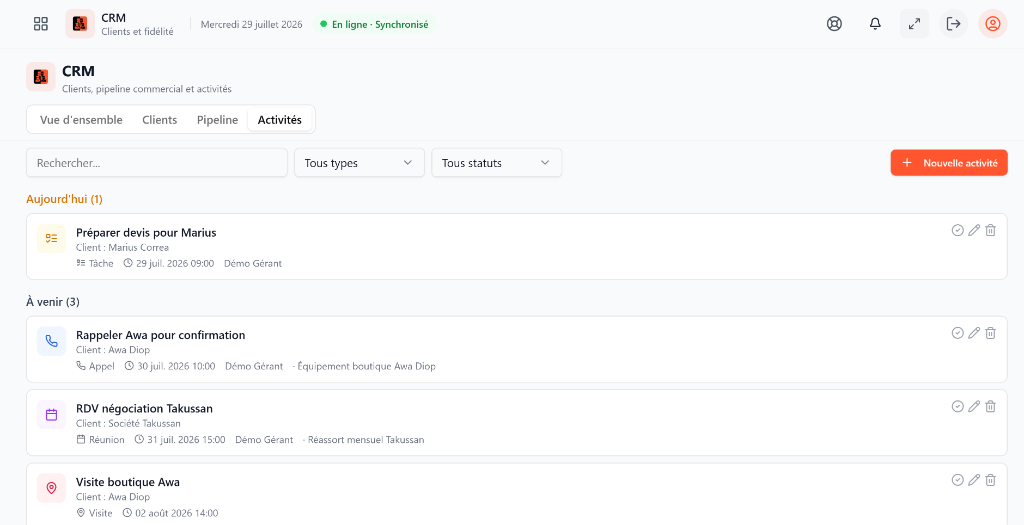Viewport: 1024px width, 525px height.
Task: Click the CRM page title logo
Action: (40, 77)
